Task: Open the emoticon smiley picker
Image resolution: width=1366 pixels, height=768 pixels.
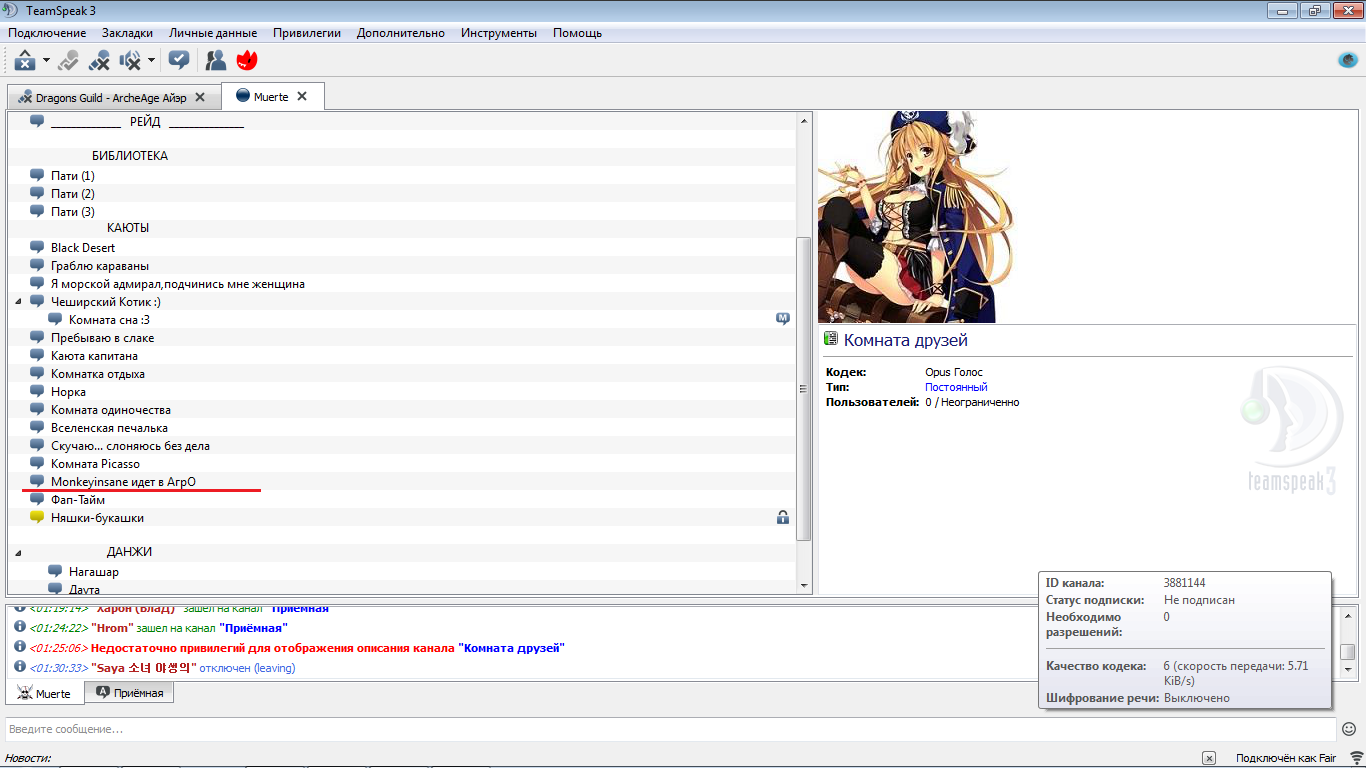Action: pos(1349,729)
